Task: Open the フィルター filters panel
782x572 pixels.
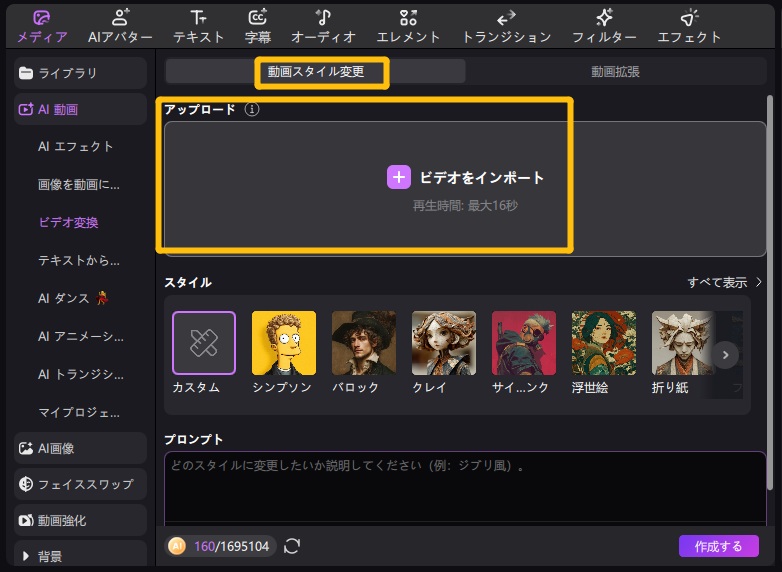Action: (604, 26)
